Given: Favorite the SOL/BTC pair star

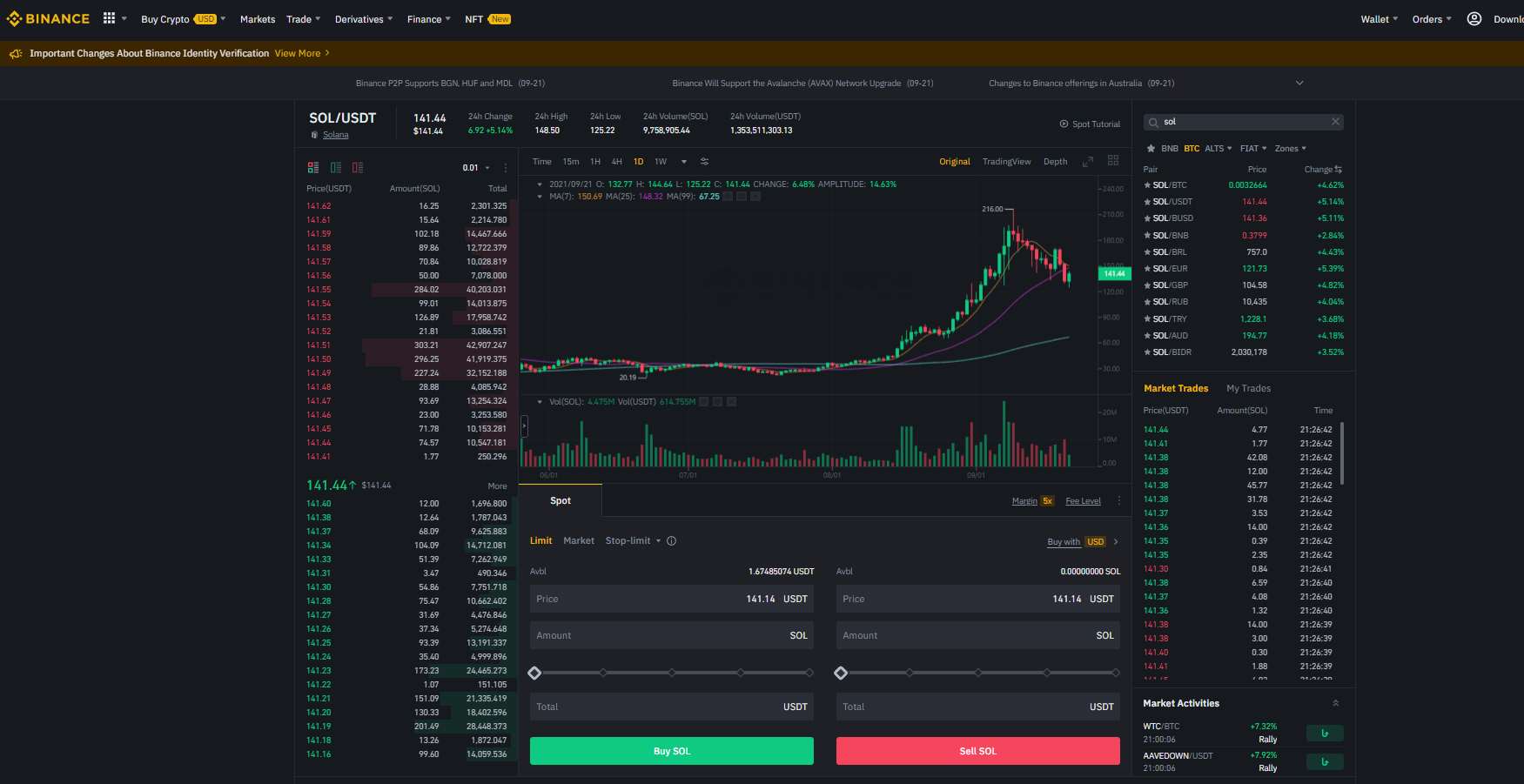Looking at the screenshot, I should click(x=1147, y=185).
